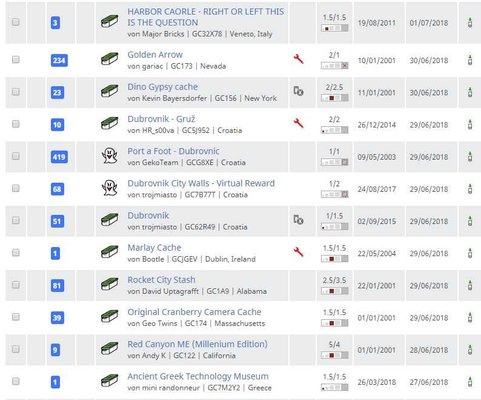Click the bottle icon in Marlay Cache row

(x=470, y=253)
